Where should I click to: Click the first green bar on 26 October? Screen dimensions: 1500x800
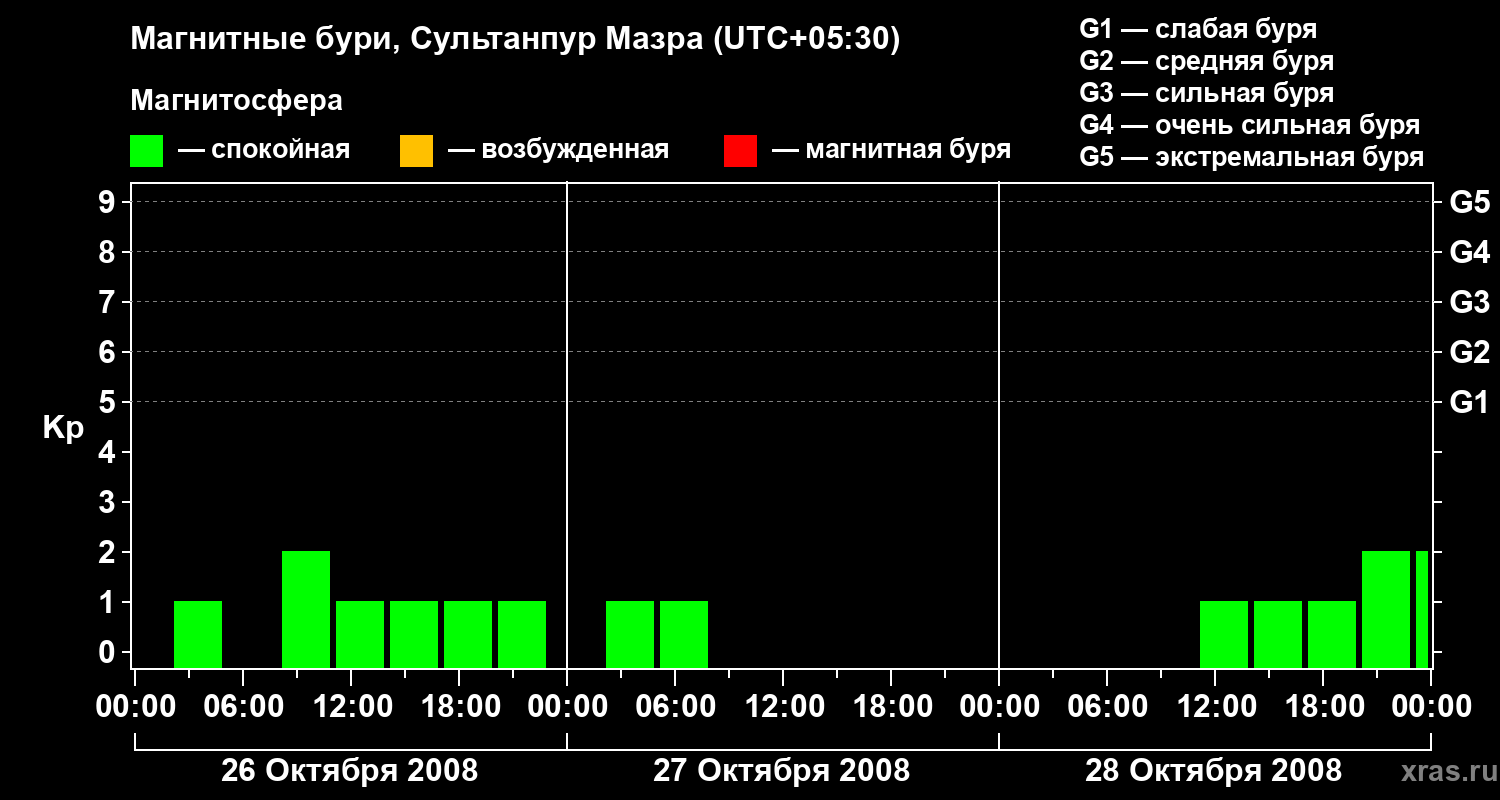198,634
